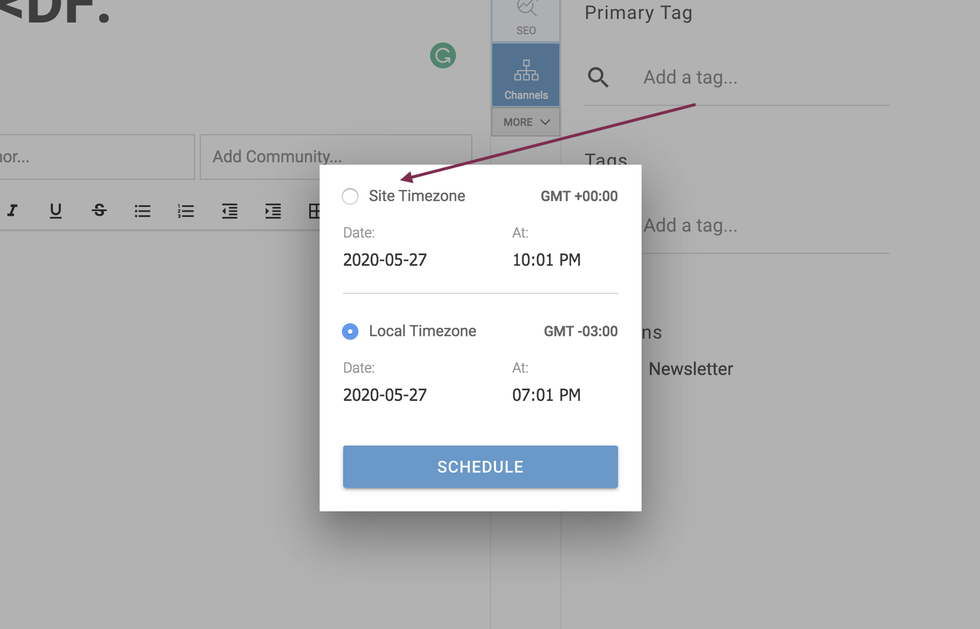The width and height of the screenshot is (980, 629).
Task: Apply strikethrough formatting
Action: pyautogui.click(x=99, y=210)
